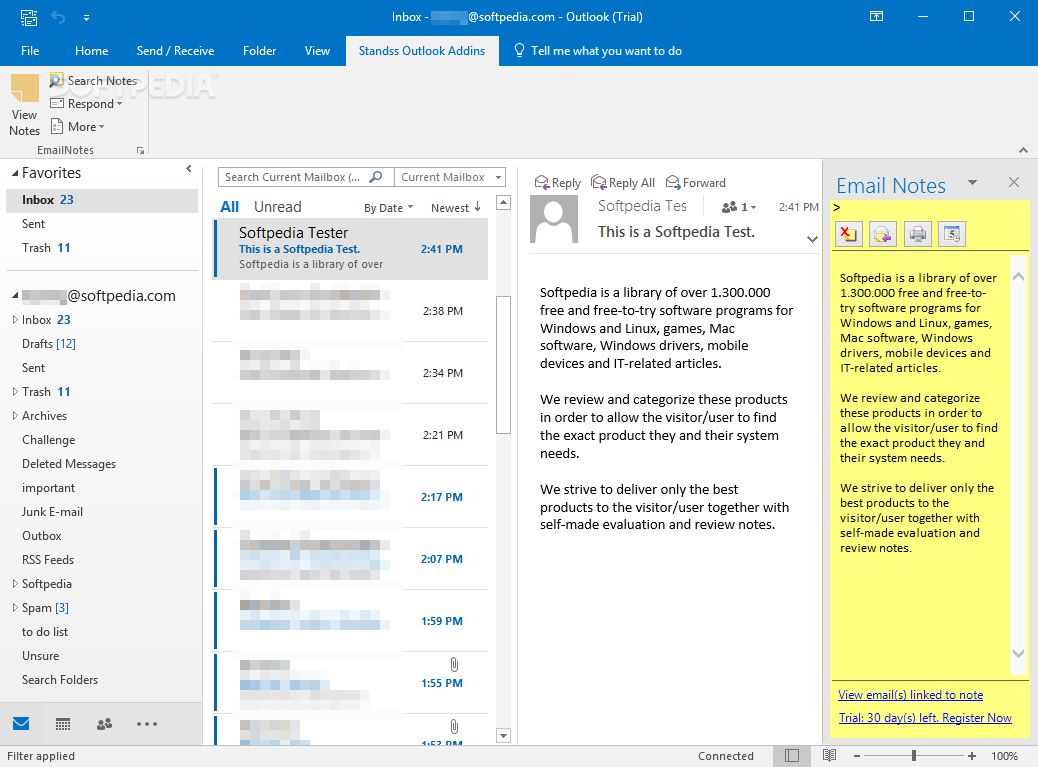Click Search Notes in the ribbon

pos(93,81)
